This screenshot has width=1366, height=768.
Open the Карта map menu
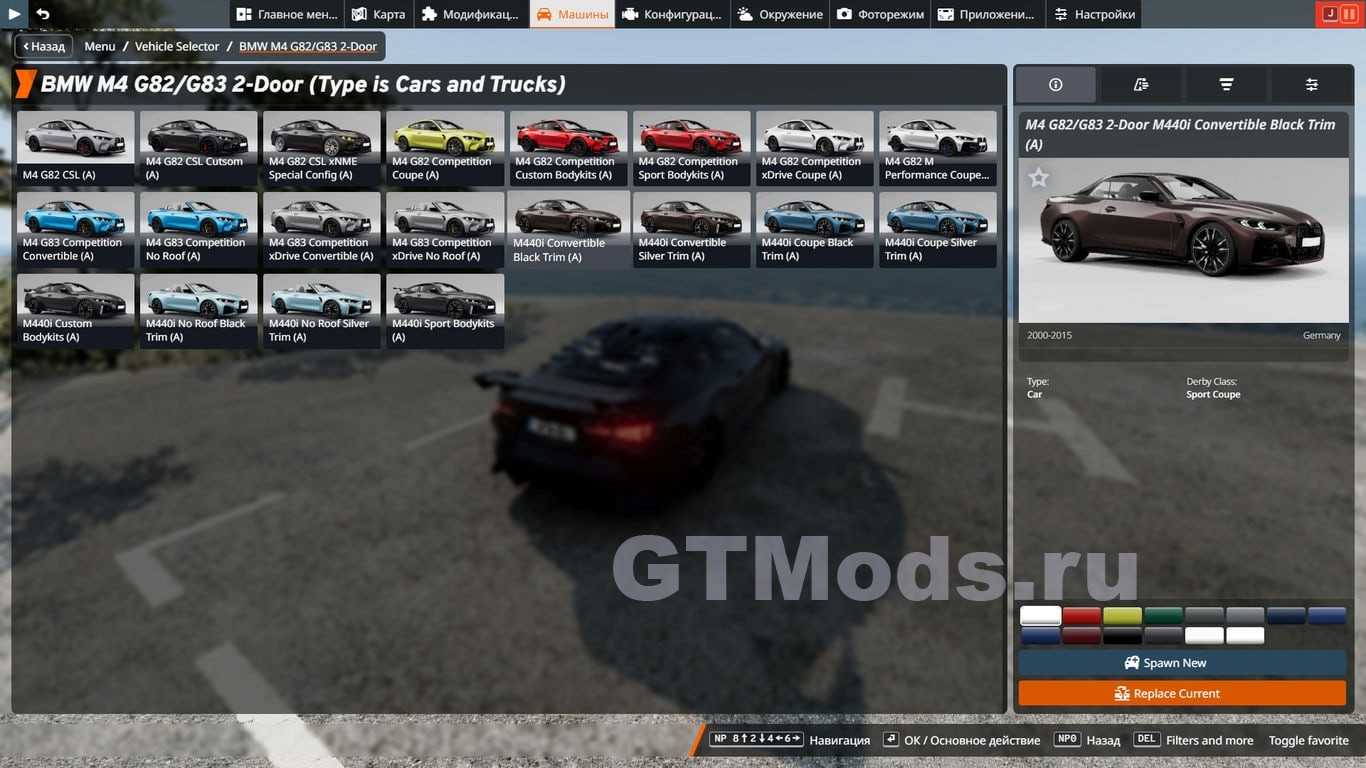(379, 14)
